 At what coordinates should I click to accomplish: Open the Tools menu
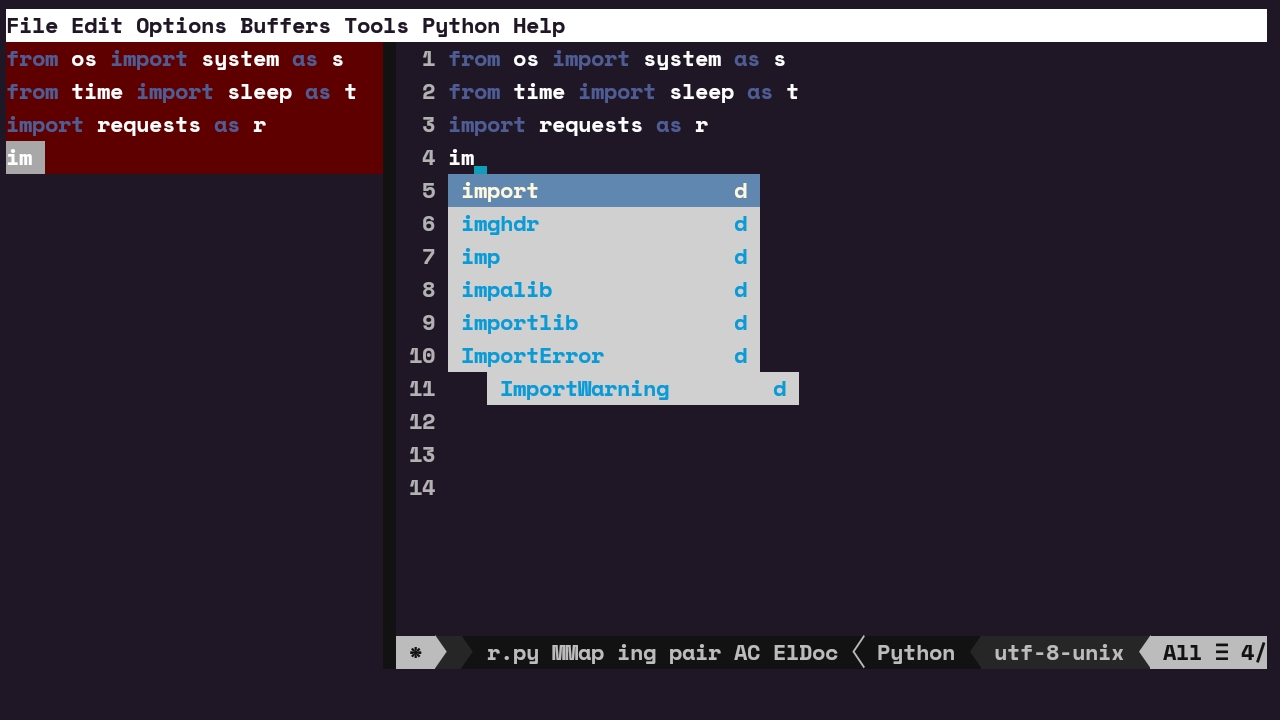[375, 25]
